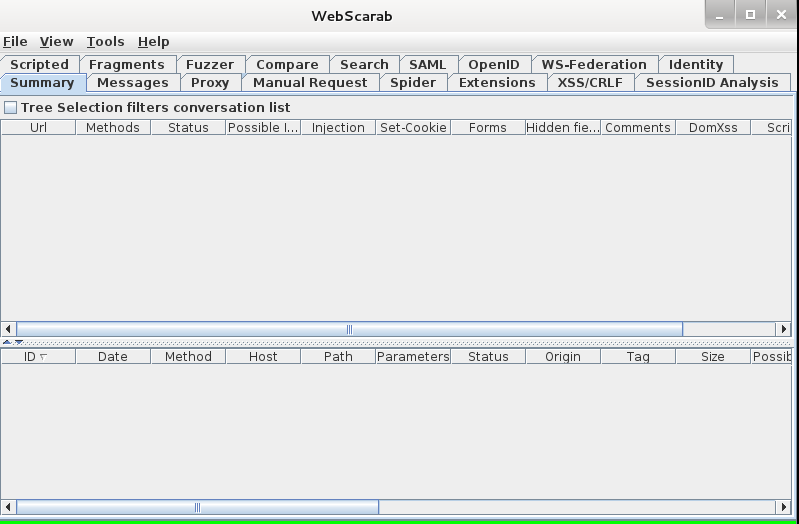This screenshot has width=799, height=524.
Task: Switch to the WS-Federation tab
Action: pos(594,64)
